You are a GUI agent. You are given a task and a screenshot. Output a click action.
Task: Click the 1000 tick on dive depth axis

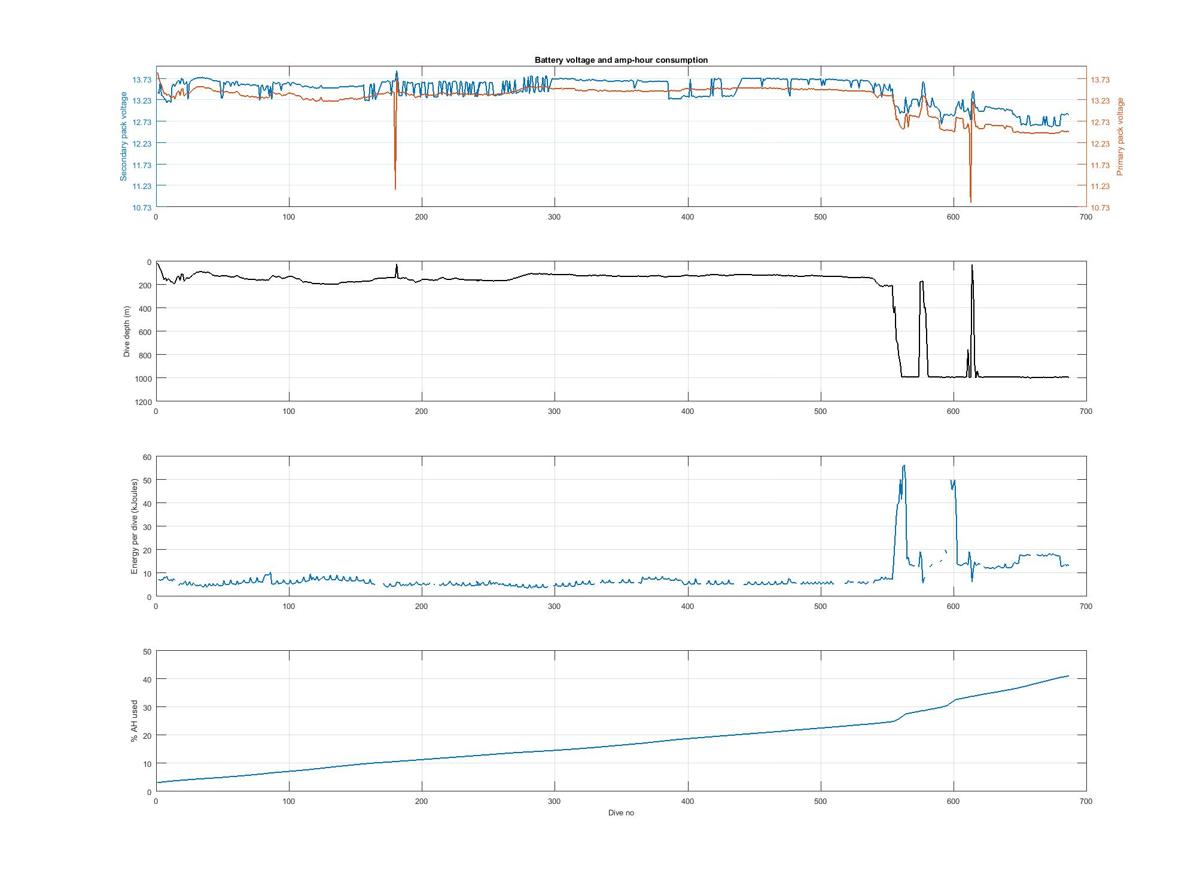[x=143, y=378]
